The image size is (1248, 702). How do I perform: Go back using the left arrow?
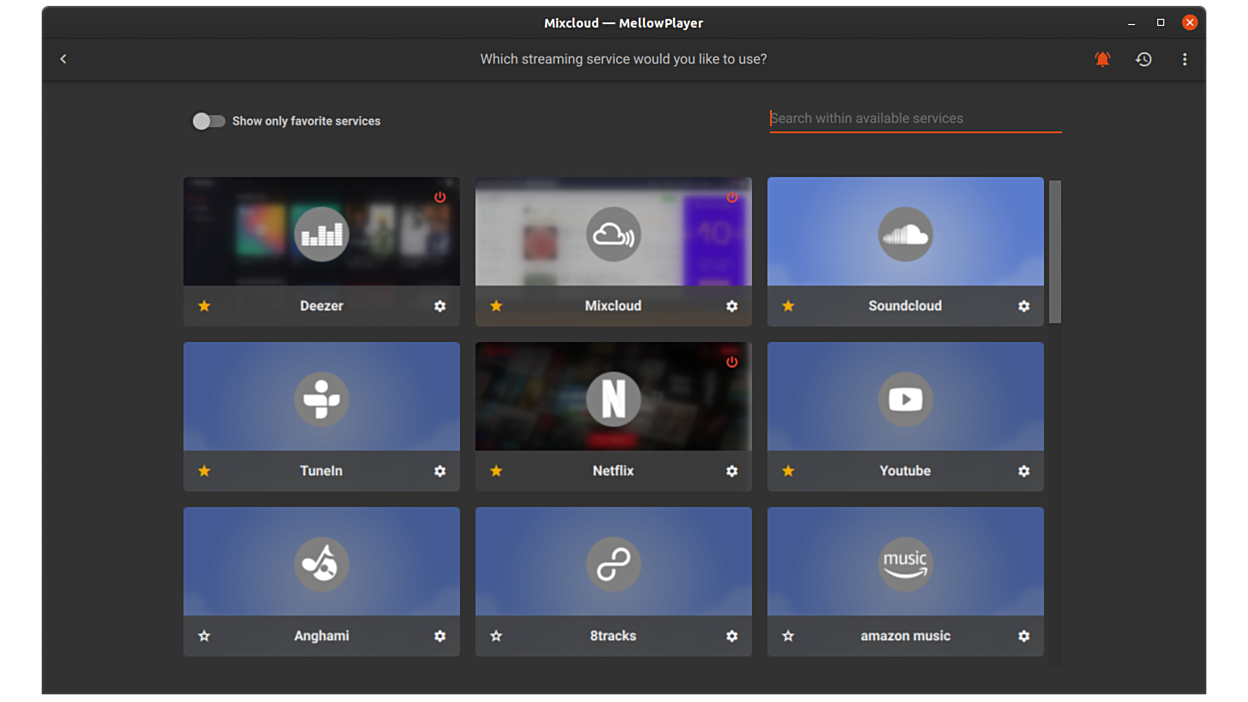coord(63,59)
